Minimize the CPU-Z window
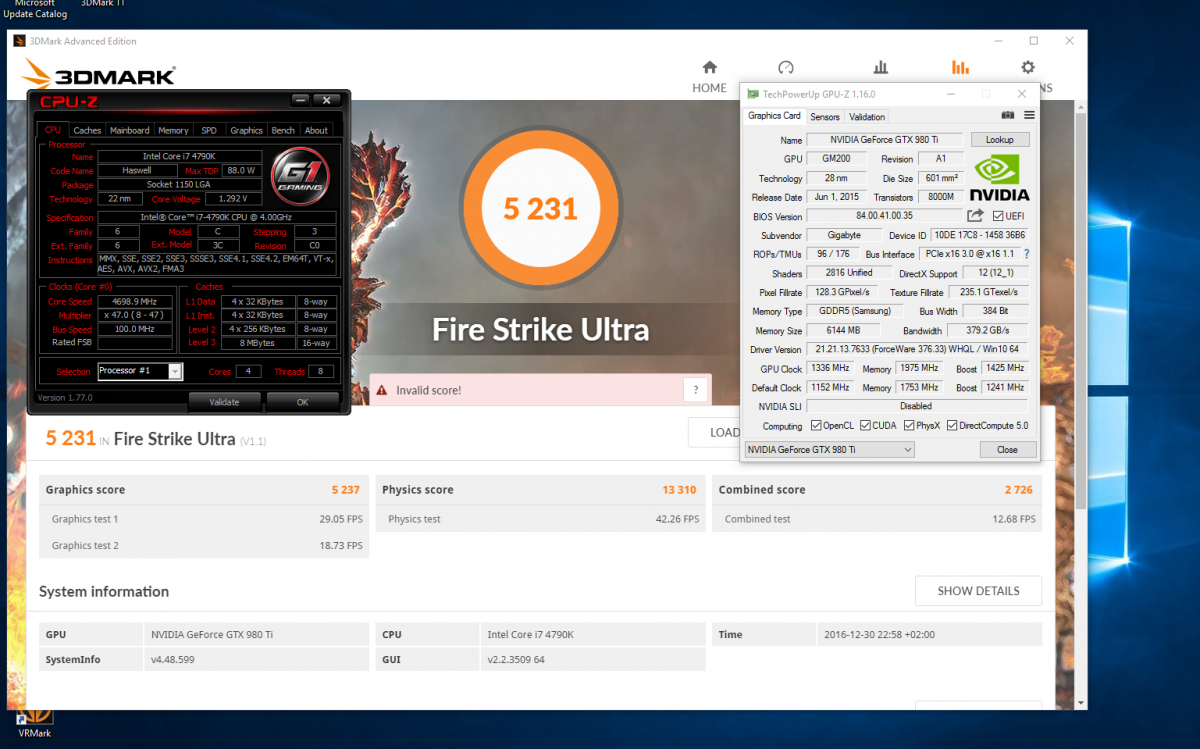 (300, 100)
